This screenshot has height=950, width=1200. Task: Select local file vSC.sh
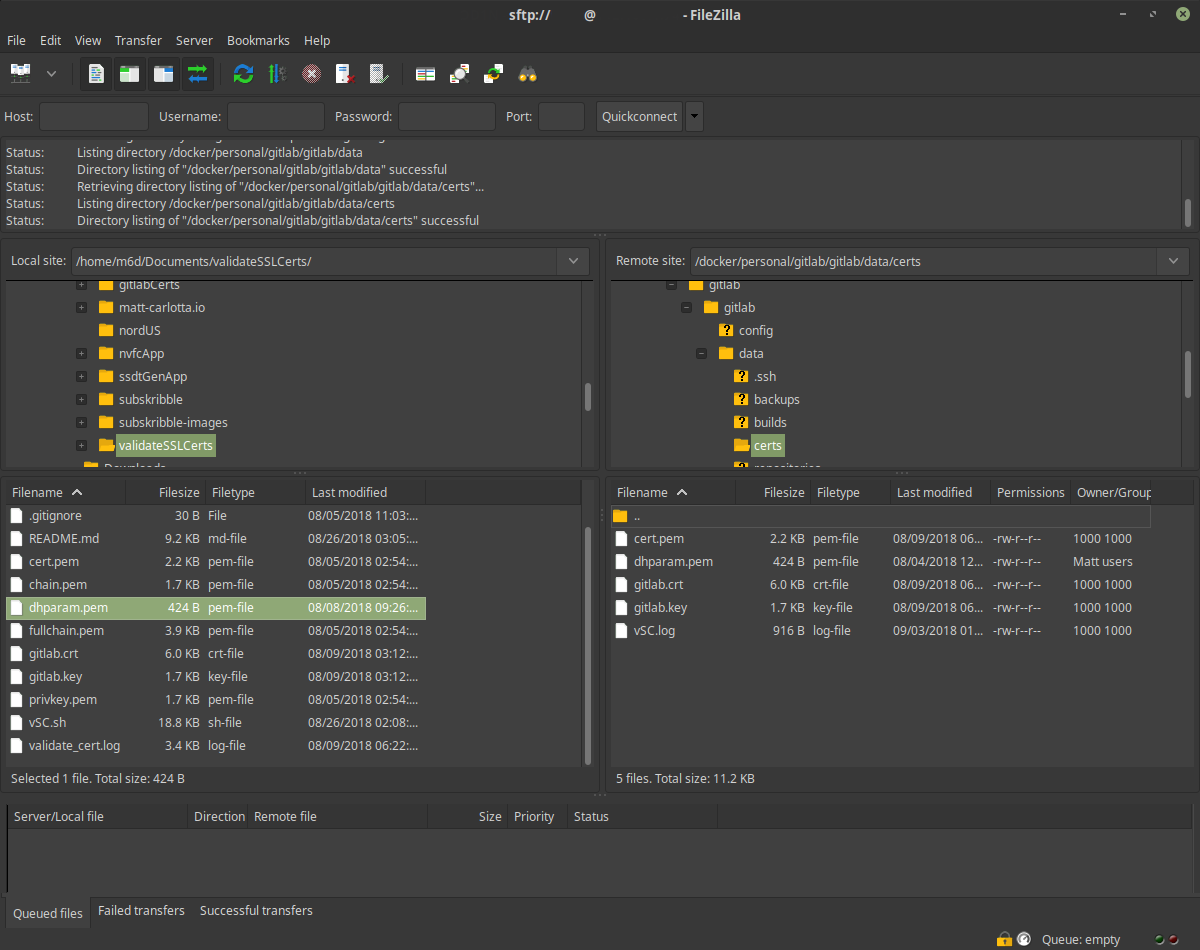216,722
